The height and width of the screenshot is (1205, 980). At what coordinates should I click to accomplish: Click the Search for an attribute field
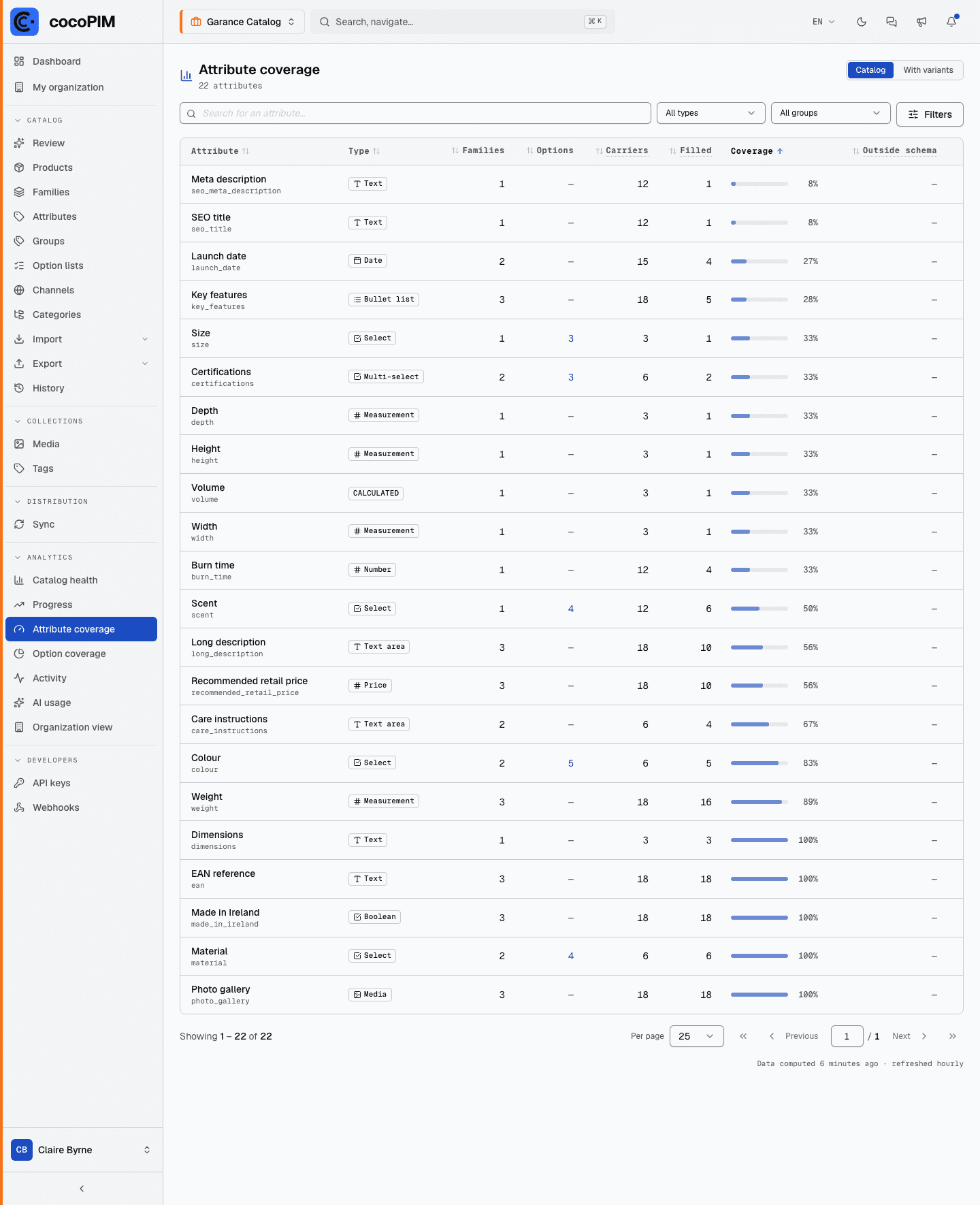pos(415,113)
